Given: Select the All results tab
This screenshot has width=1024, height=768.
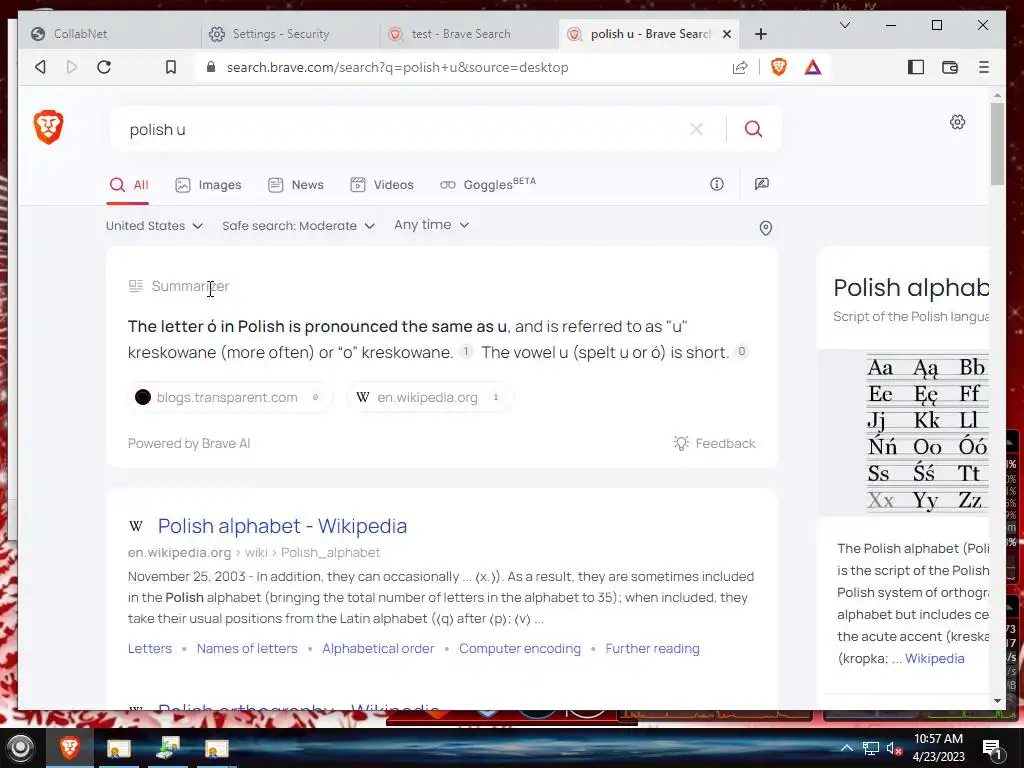Looking at the screenshot, I should [x=129, y=185].
